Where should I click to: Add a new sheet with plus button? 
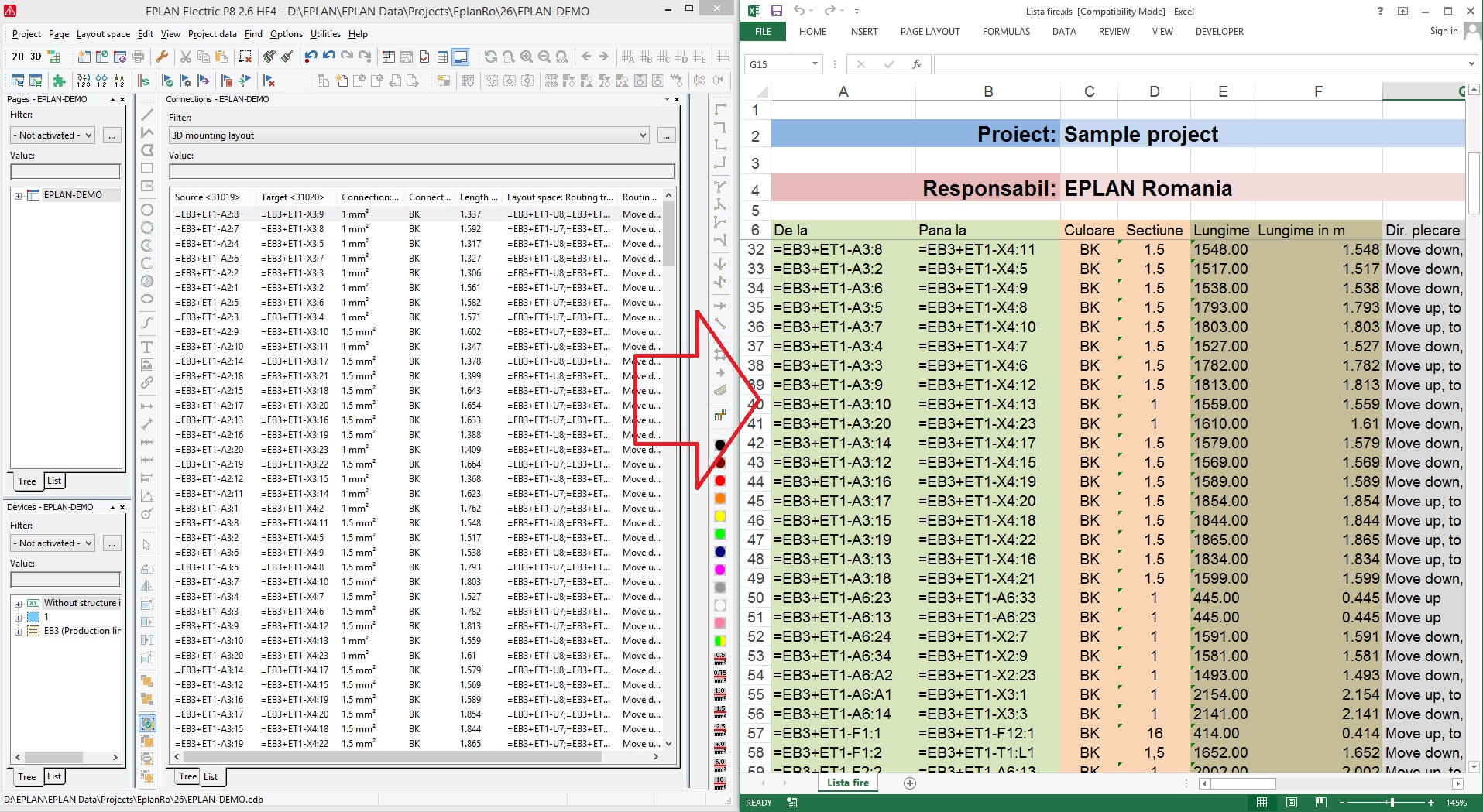pyautogui.click(x=910, y=783)
